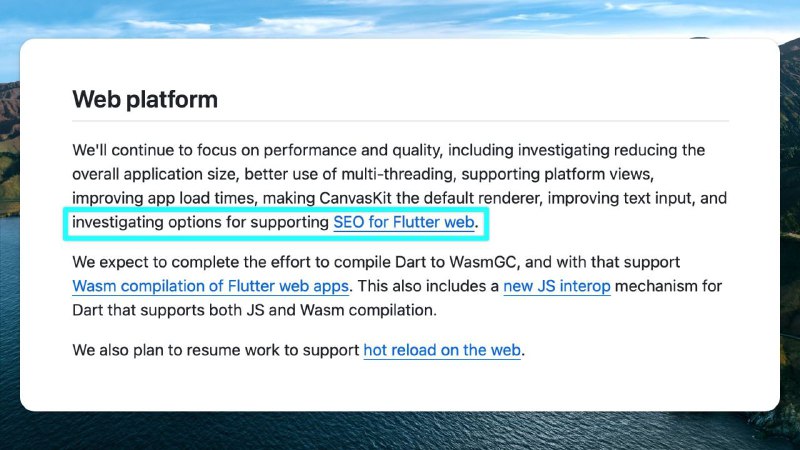Click the multi-threading text in first paragraph
The image size is (800, 450).
pos(397,174)
